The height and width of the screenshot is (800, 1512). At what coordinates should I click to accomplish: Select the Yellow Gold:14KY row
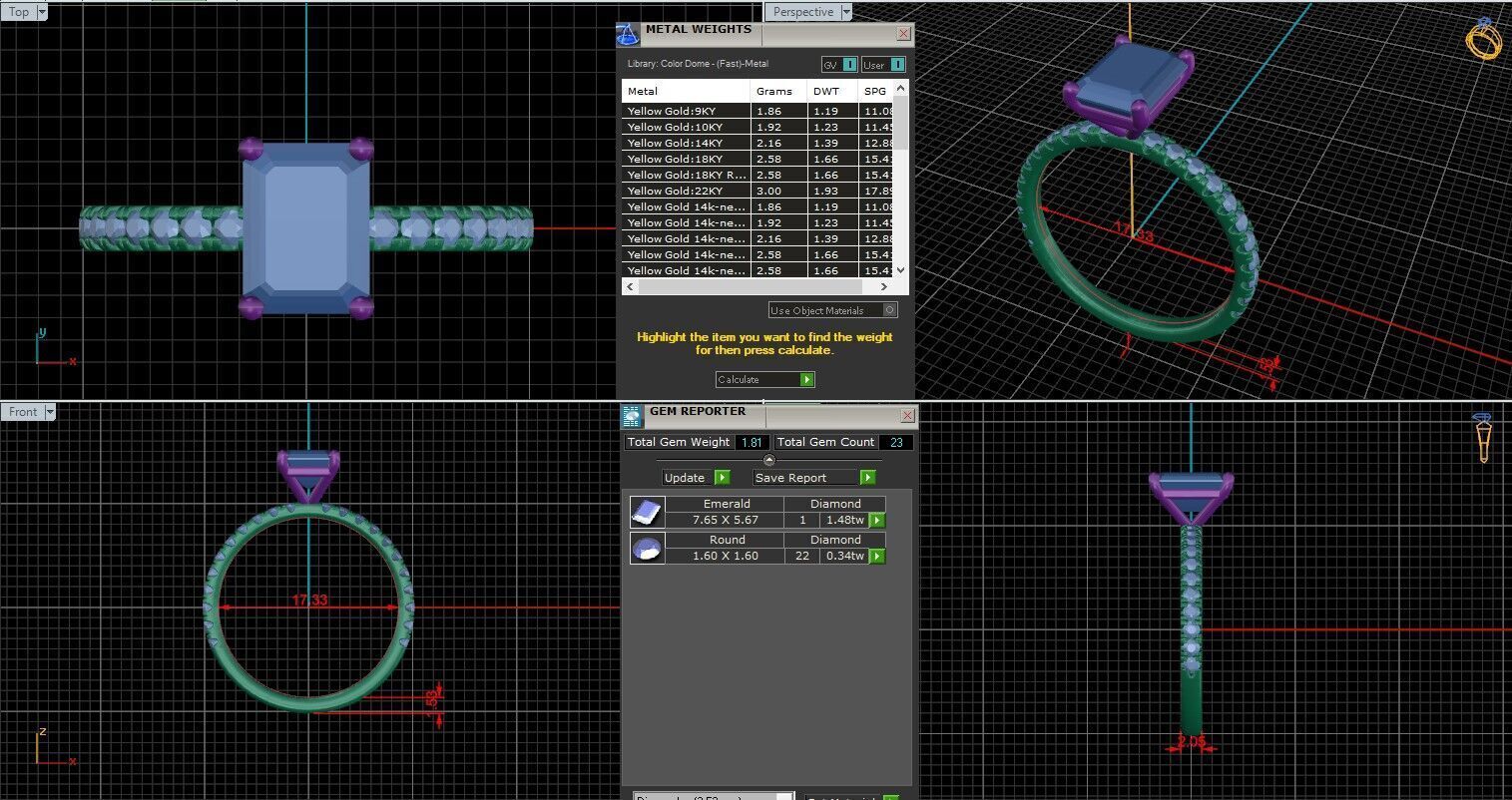[757, 143]
